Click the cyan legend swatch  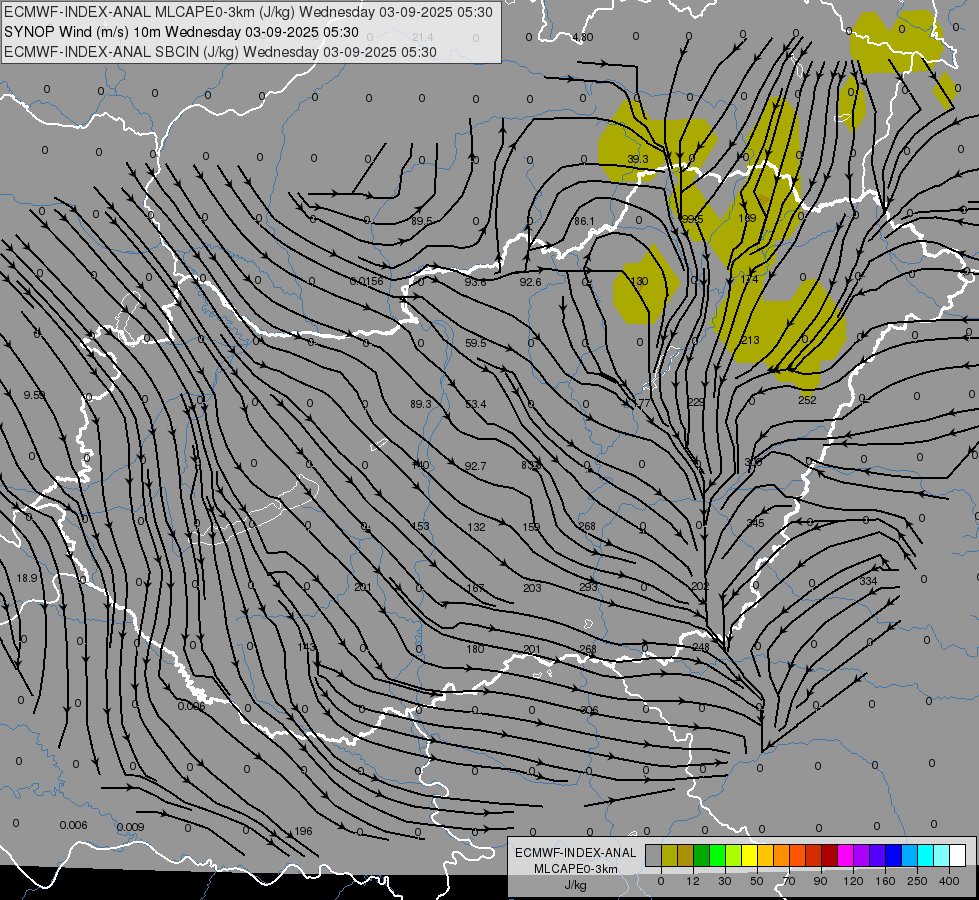pos(925,856)
